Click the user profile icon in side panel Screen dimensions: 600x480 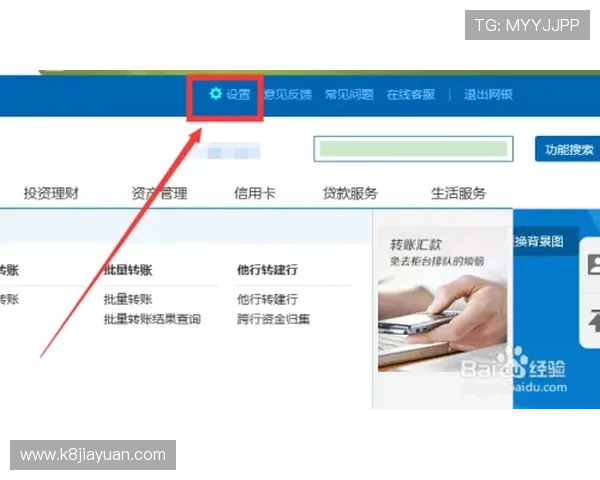pos(594,264)
